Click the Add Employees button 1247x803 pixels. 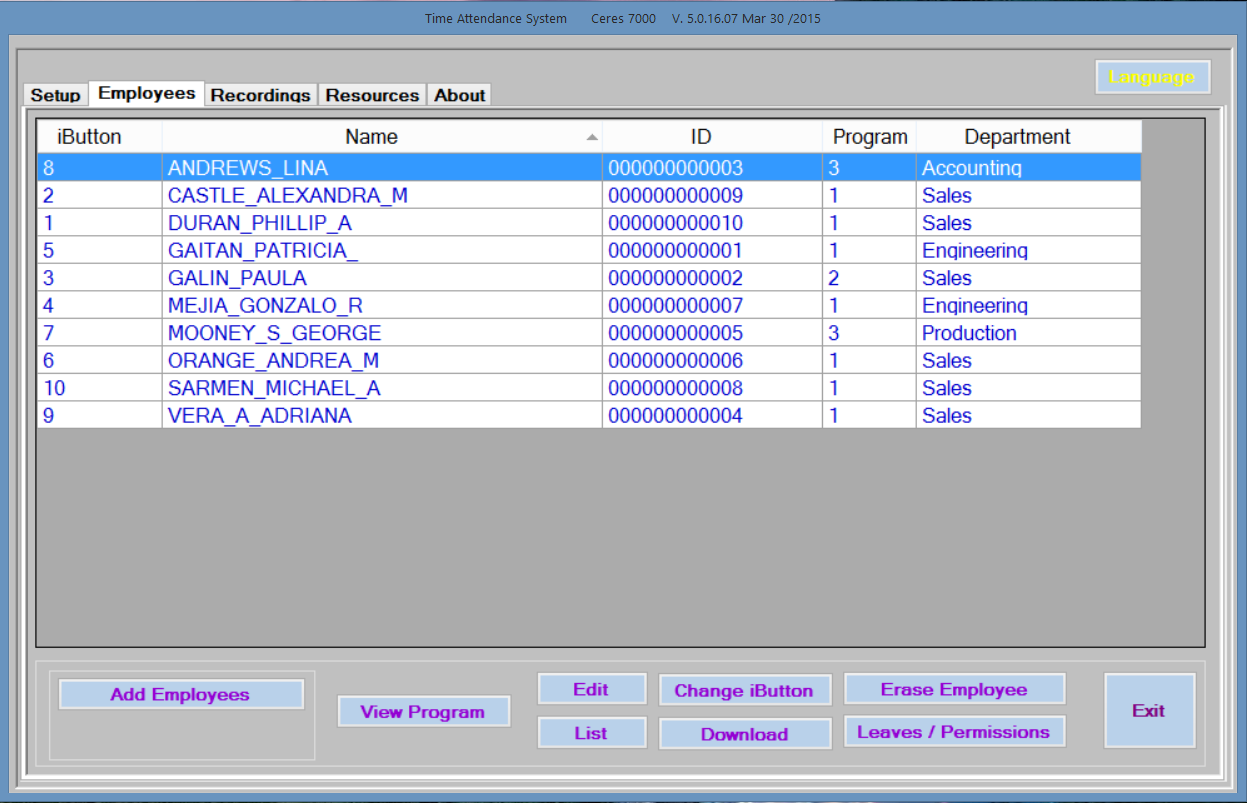click(180, 694)
